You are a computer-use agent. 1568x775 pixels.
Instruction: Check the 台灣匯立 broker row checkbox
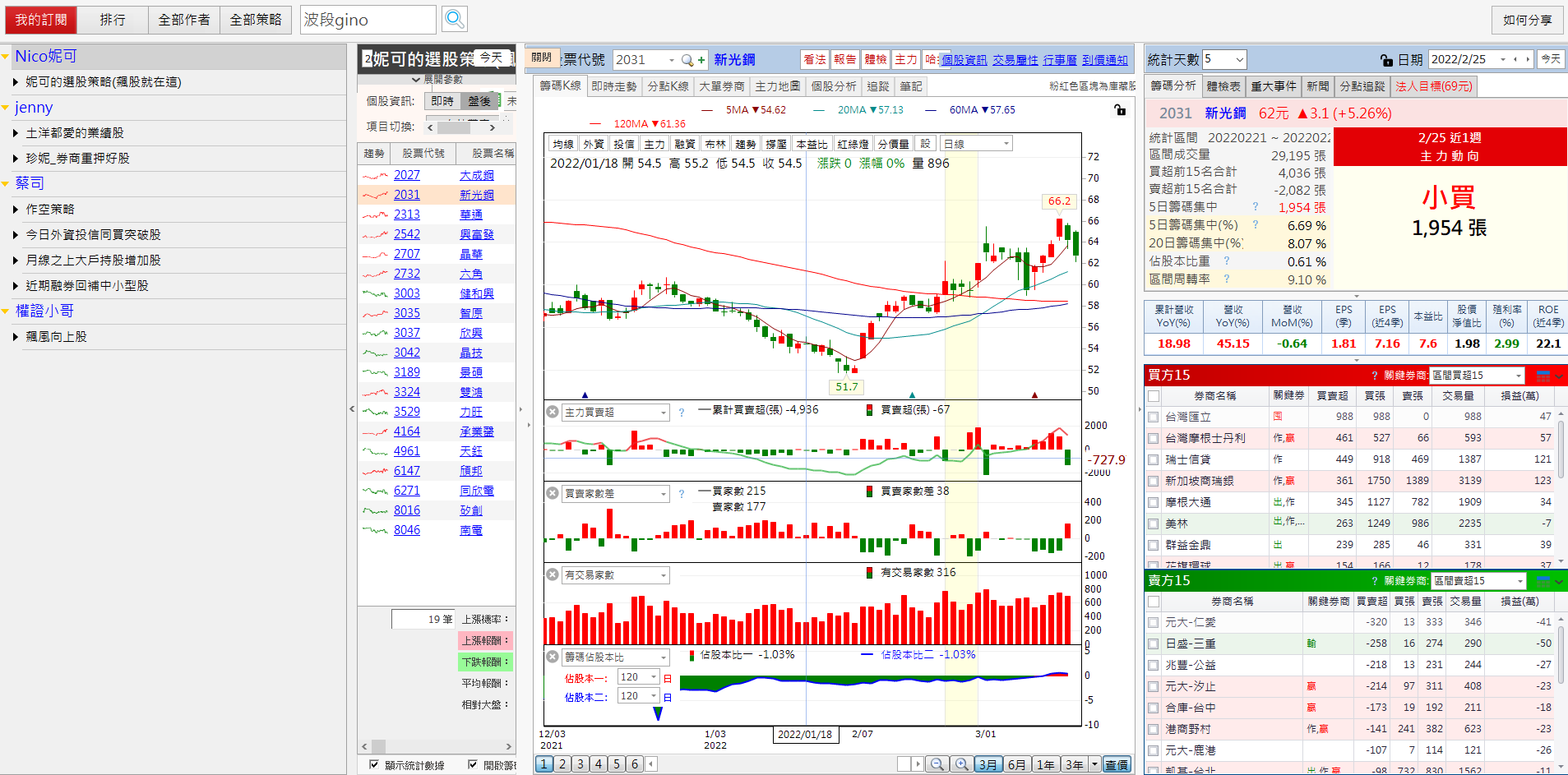(1154, 417)
